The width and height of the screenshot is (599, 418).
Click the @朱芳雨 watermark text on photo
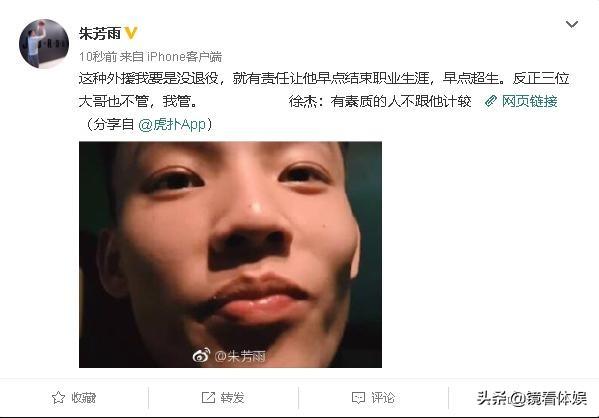[240, 356]
